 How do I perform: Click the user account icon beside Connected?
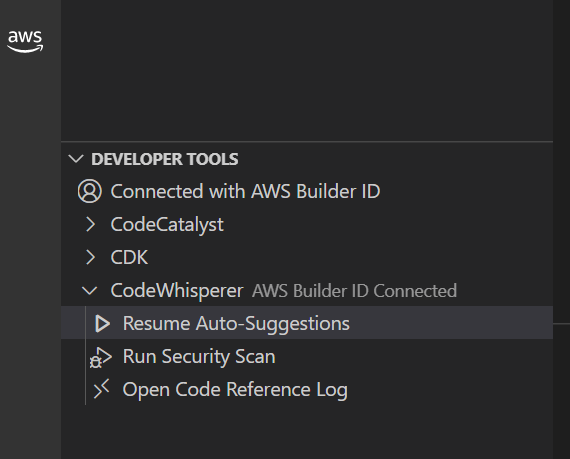click(x=89, y=191)
